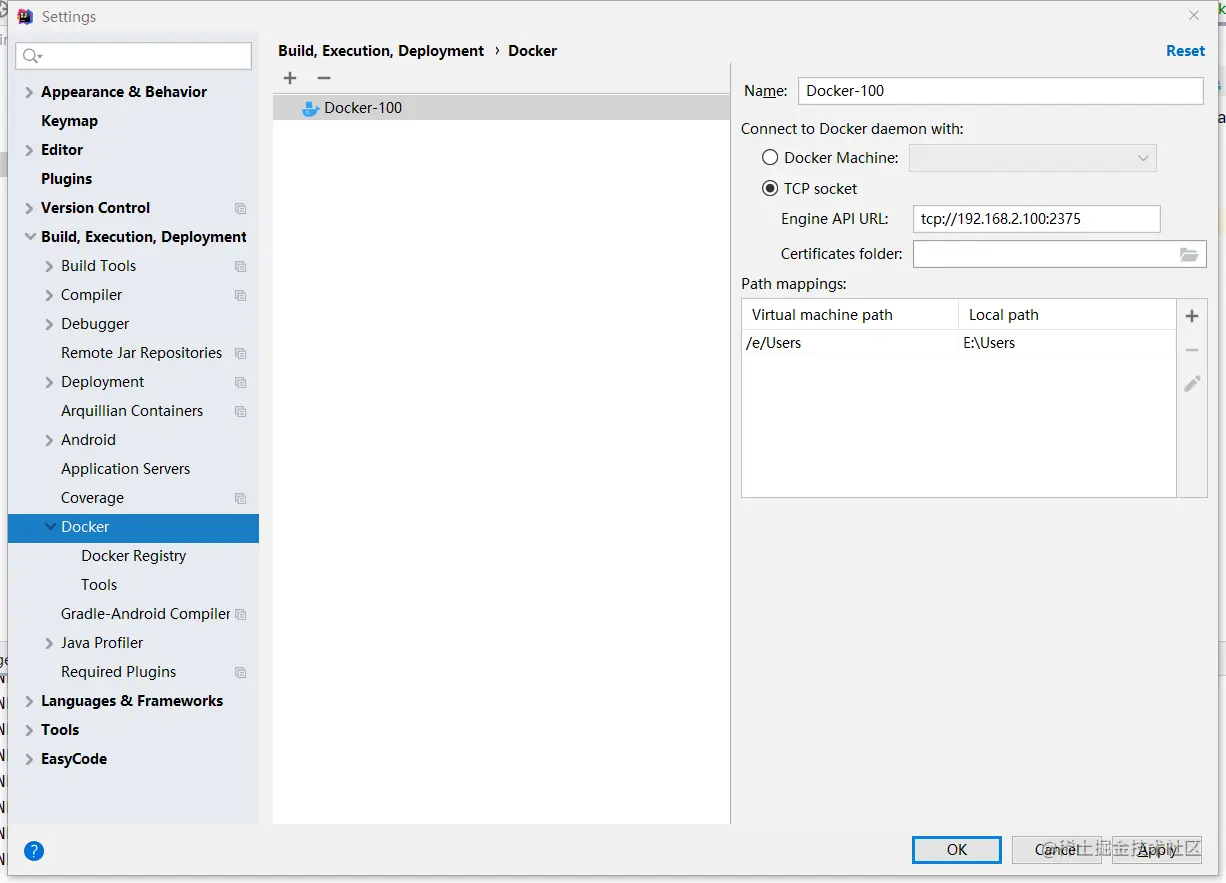Open the Docker Machine dropdown
This screenshot has width=1226, height=883.
(1032, 158)
